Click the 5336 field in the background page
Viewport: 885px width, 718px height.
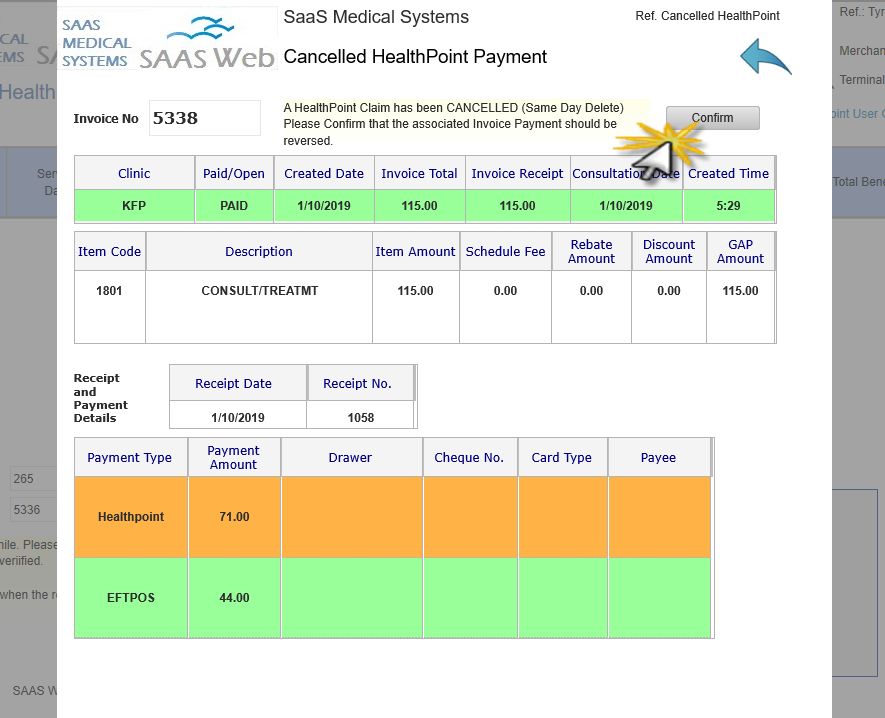pos(33,510)
